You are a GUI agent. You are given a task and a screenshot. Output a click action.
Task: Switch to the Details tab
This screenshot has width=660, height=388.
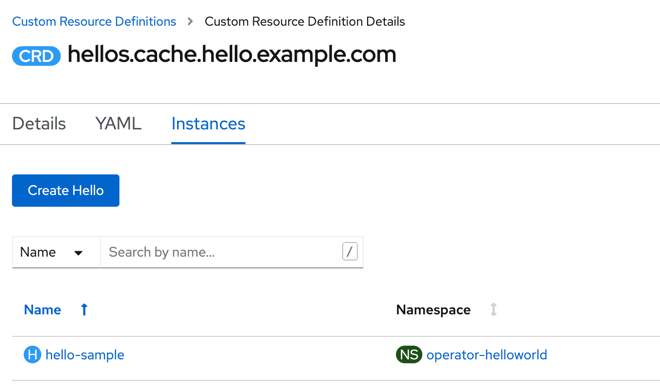click(39, 124)
